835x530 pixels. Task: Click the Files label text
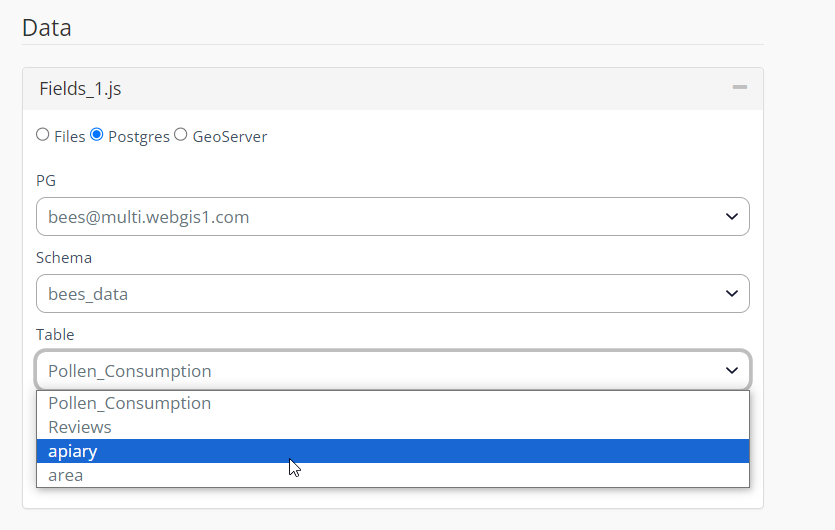(69, 136)
